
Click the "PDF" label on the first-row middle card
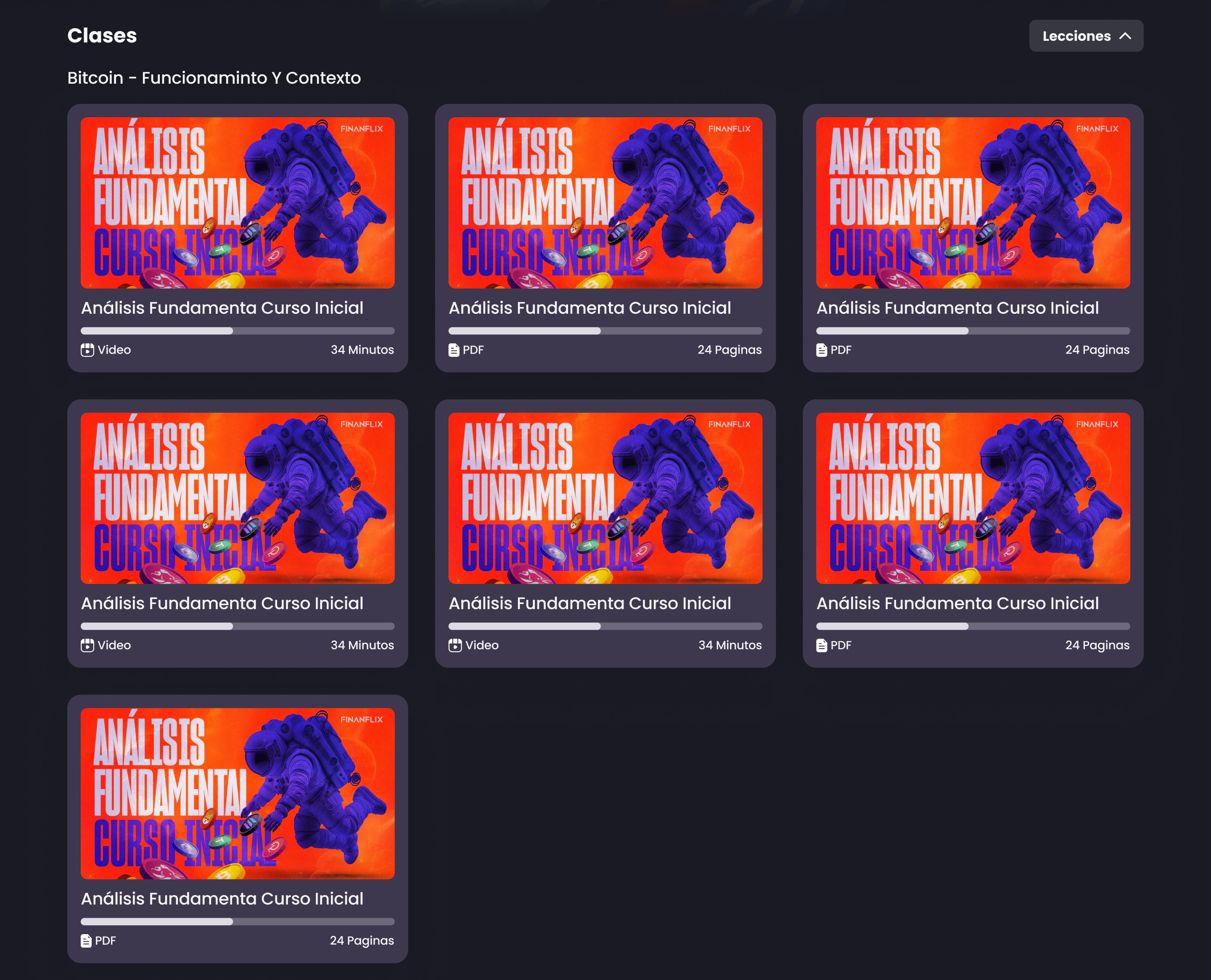point(473,350)
